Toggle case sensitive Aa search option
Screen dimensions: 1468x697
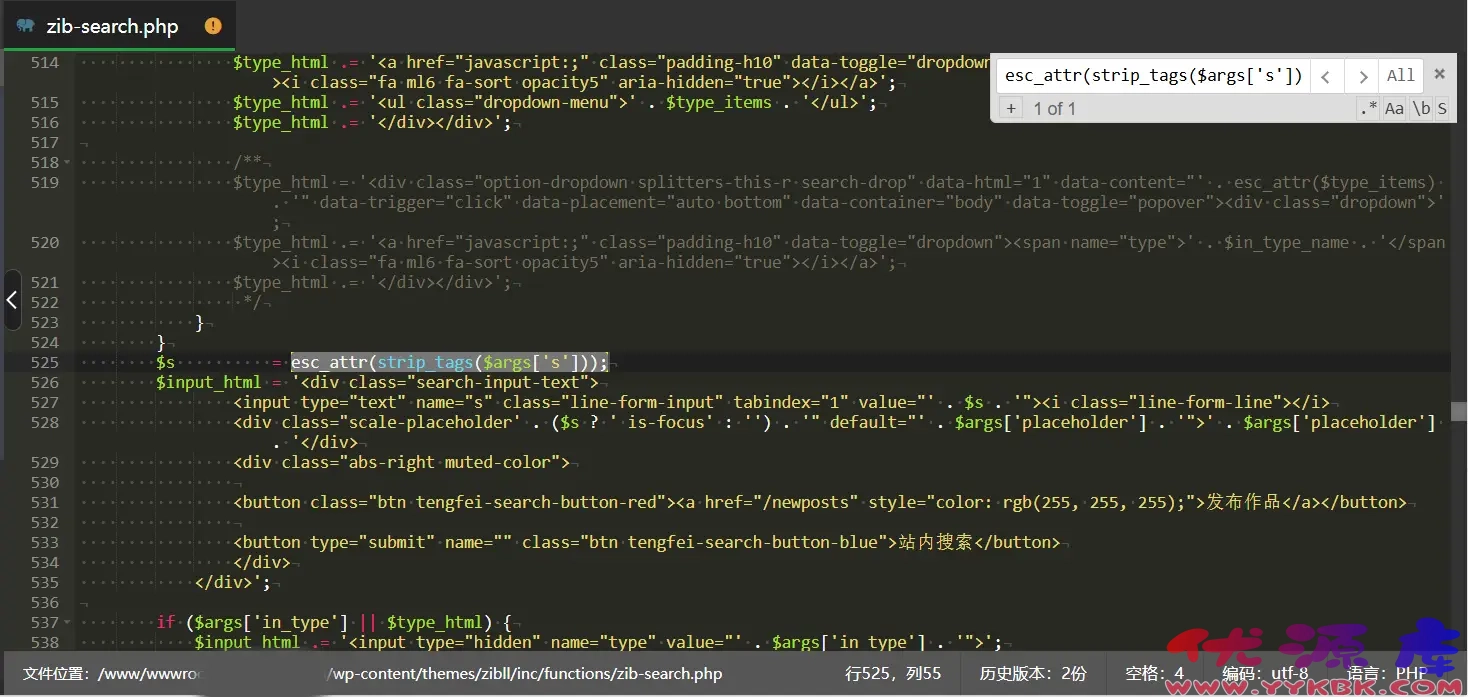coord(1394,108)
